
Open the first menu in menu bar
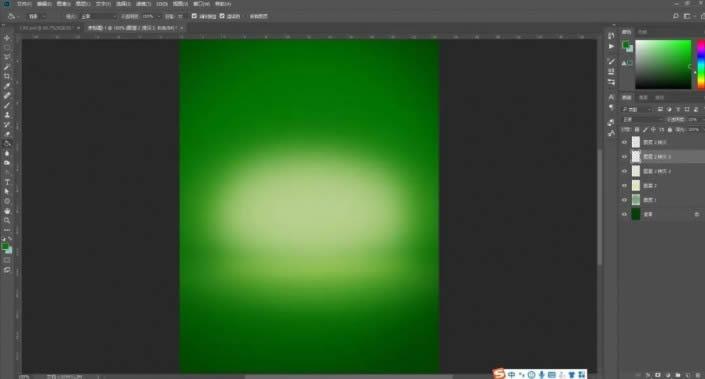coord(24,4)
